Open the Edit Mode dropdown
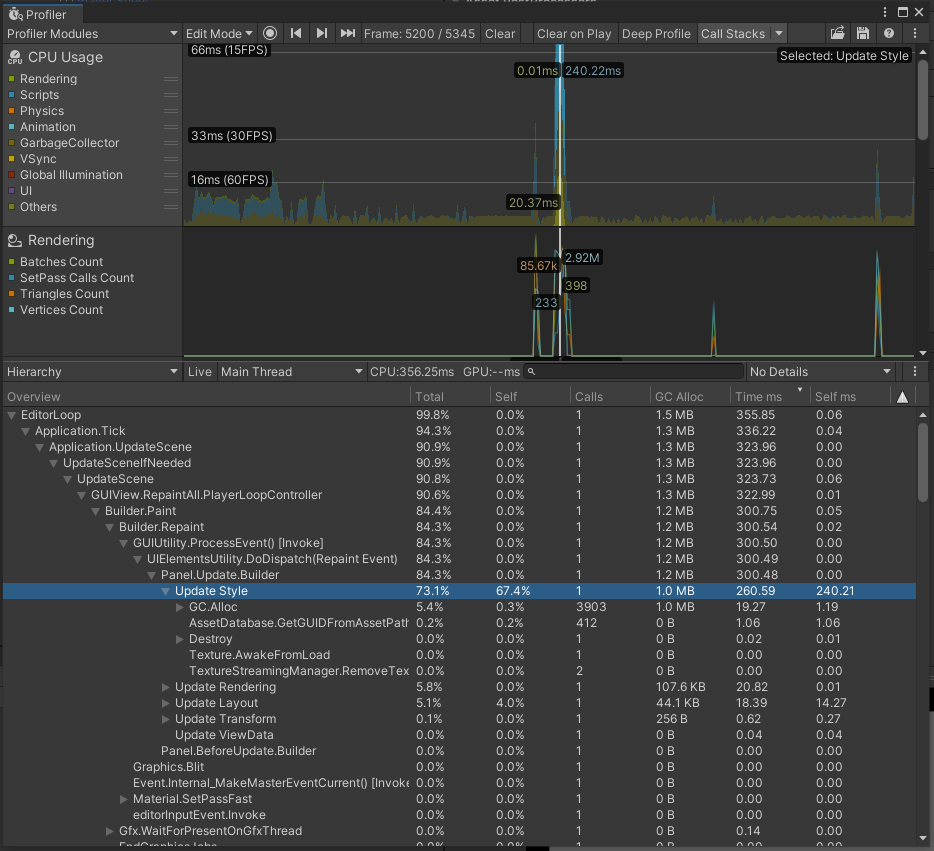 tap(219, 33)
